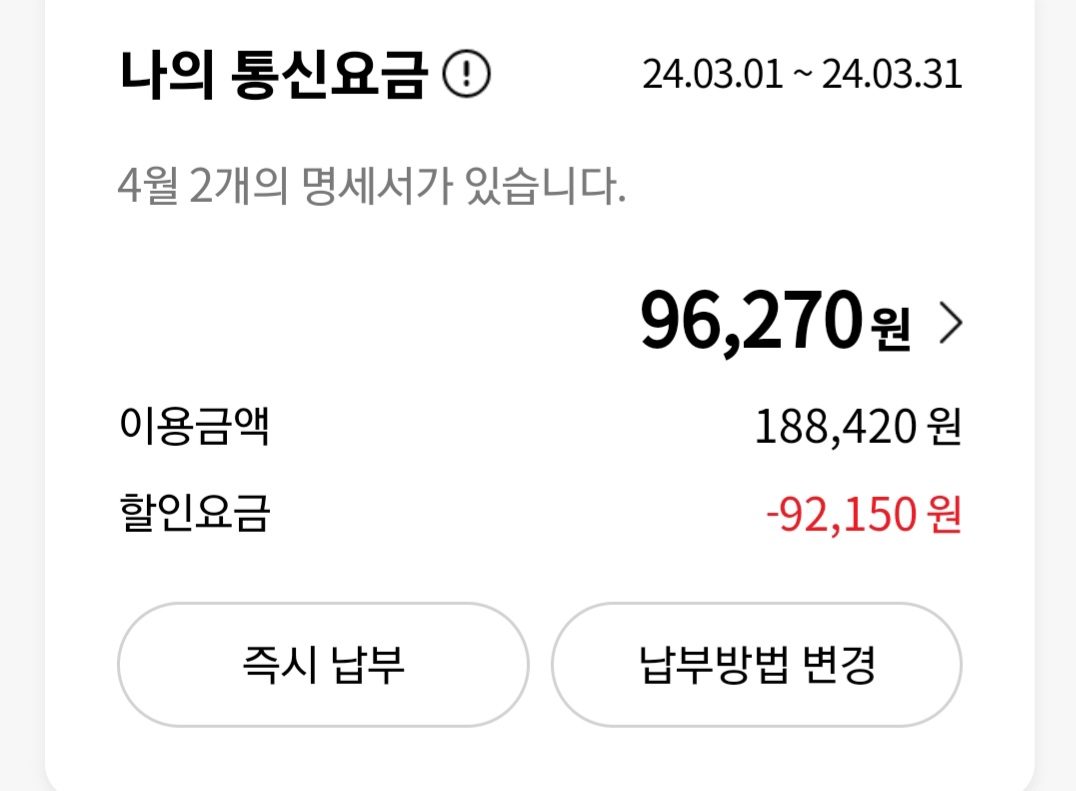Tap the 원 unit after 188,420

click(x=945, y=429)
